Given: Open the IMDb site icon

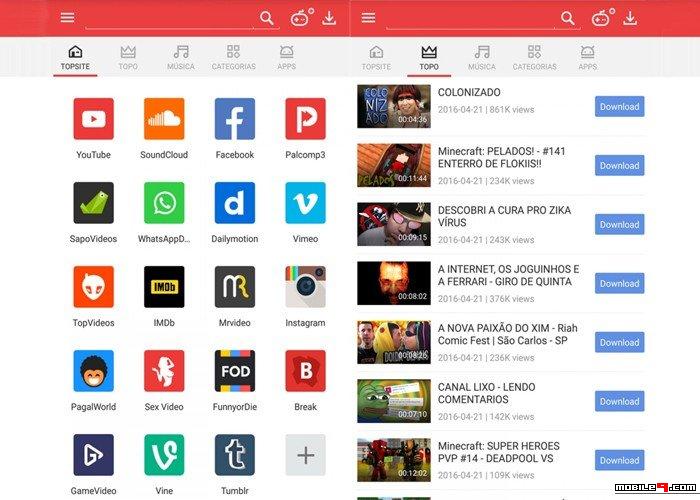Looking at the screenshot, I should tap(164, 287).
